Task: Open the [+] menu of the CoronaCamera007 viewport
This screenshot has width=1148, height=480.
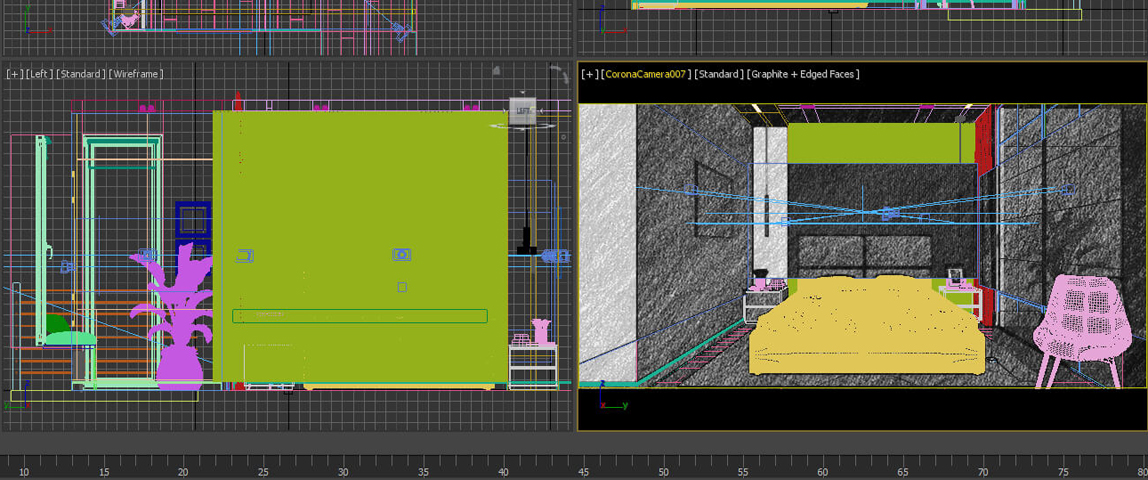Action: click(x=589, y=74)
